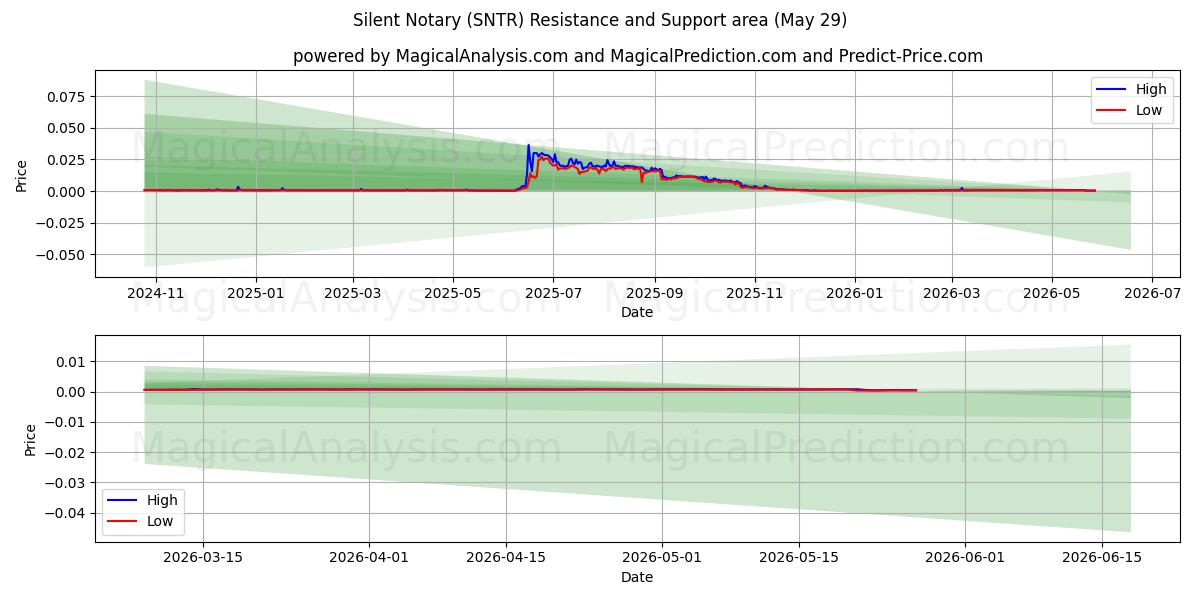
Task: Click the 'Date' x-axis label of the bottom chart
Action: pos(637,577)
